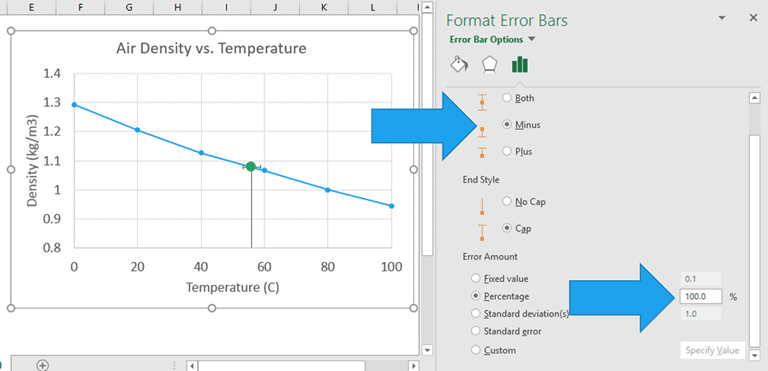Add new sheet with plus icon
Screen dimensions: 768x371
pos(43,365)
